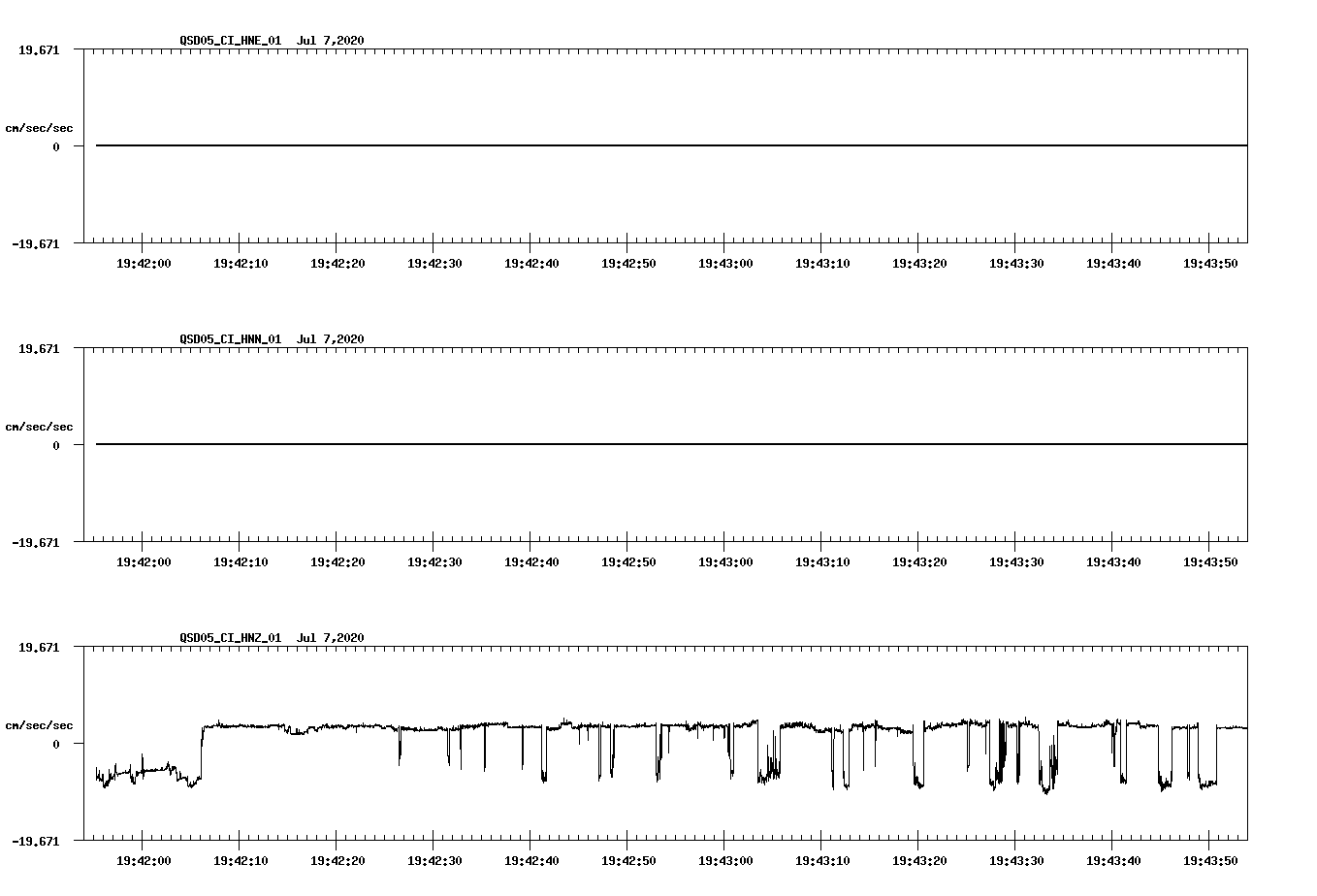Screen dimensions: 1317x896
Task: Click 19:42:10 time label under HNN plot
Action: click(x=241, y=561)
